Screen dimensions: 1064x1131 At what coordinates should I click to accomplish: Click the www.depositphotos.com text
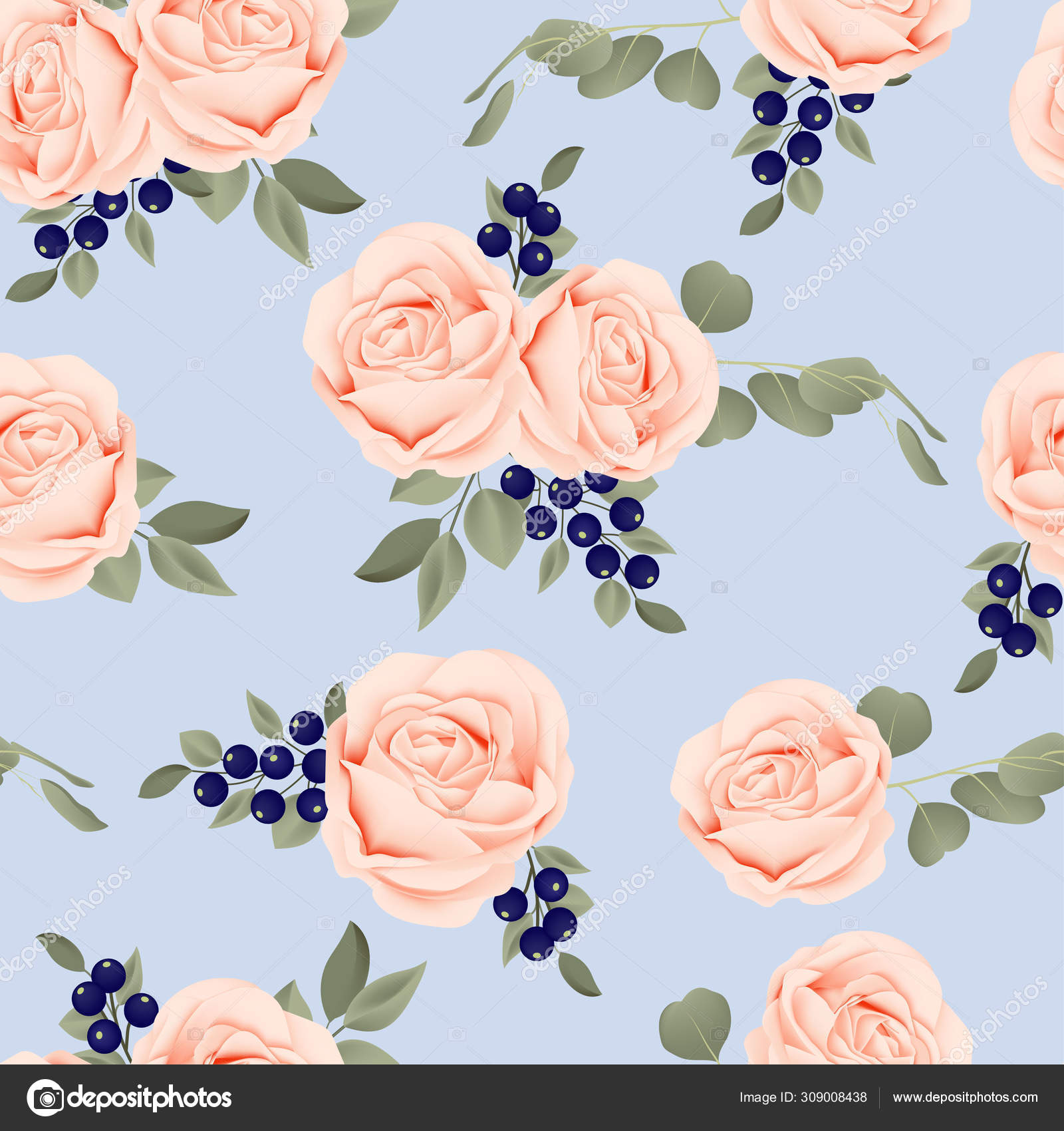pyautogui.click(x=965, y=1098)
